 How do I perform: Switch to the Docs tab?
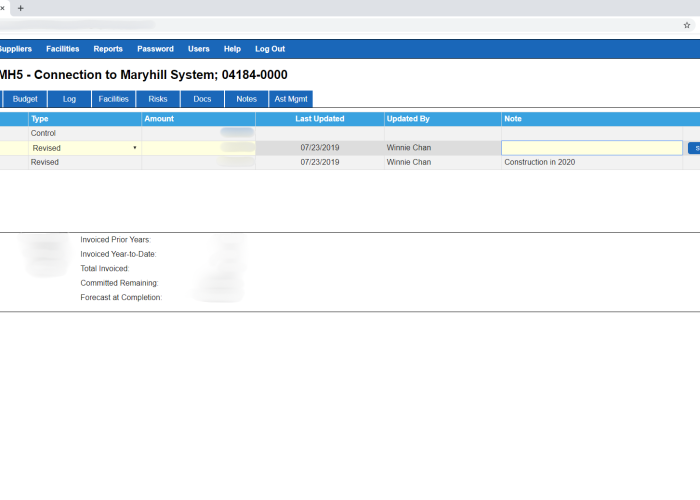(x=202, y=99)
